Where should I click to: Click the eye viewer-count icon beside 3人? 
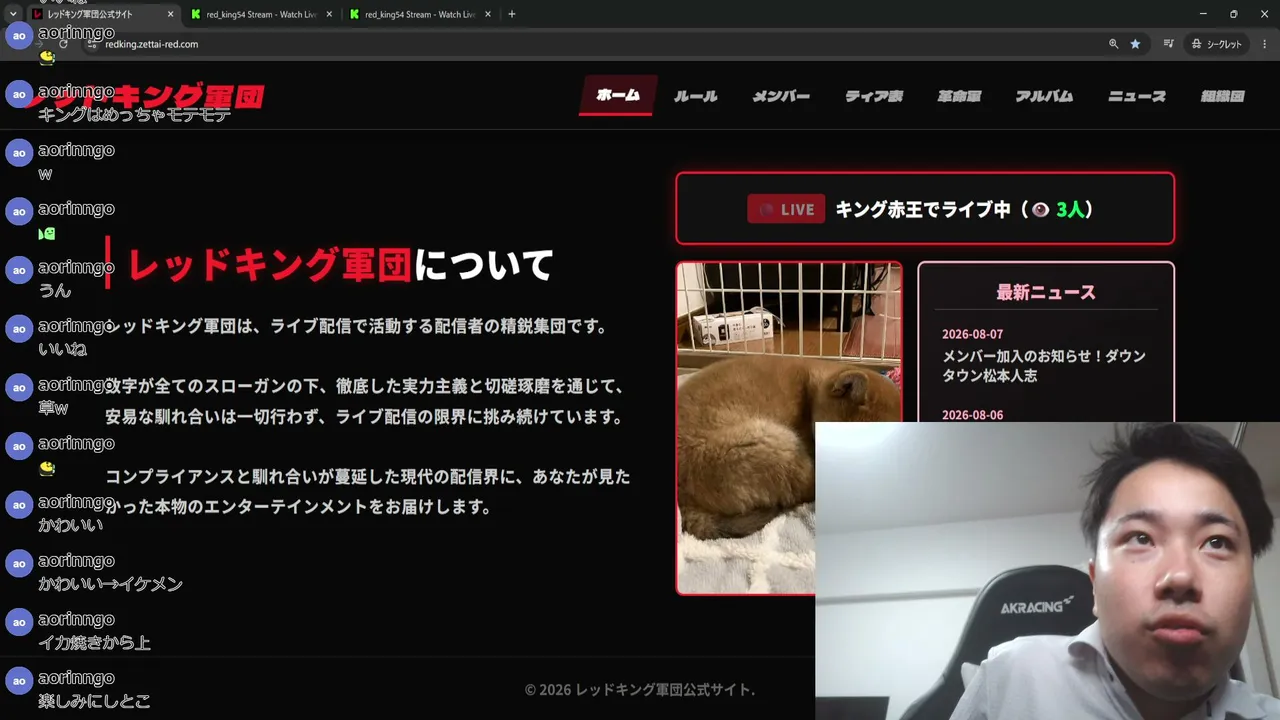pos(1040,209)
